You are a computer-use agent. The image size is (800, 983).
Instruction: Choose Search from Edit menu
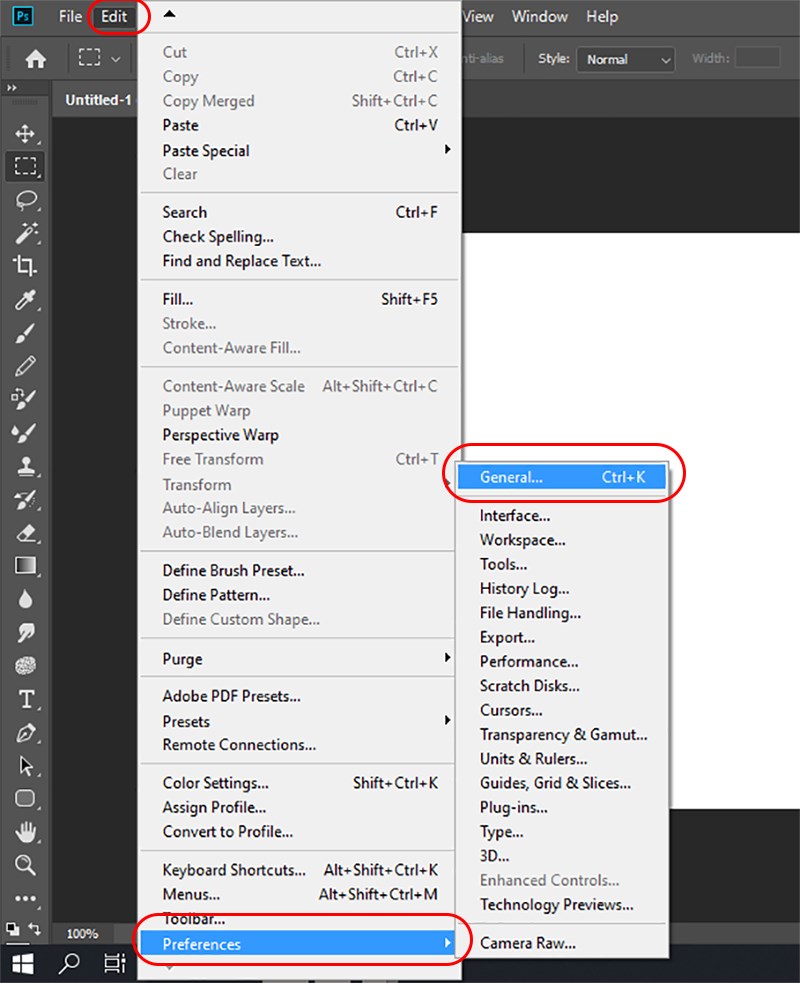[x=299, y=213]
